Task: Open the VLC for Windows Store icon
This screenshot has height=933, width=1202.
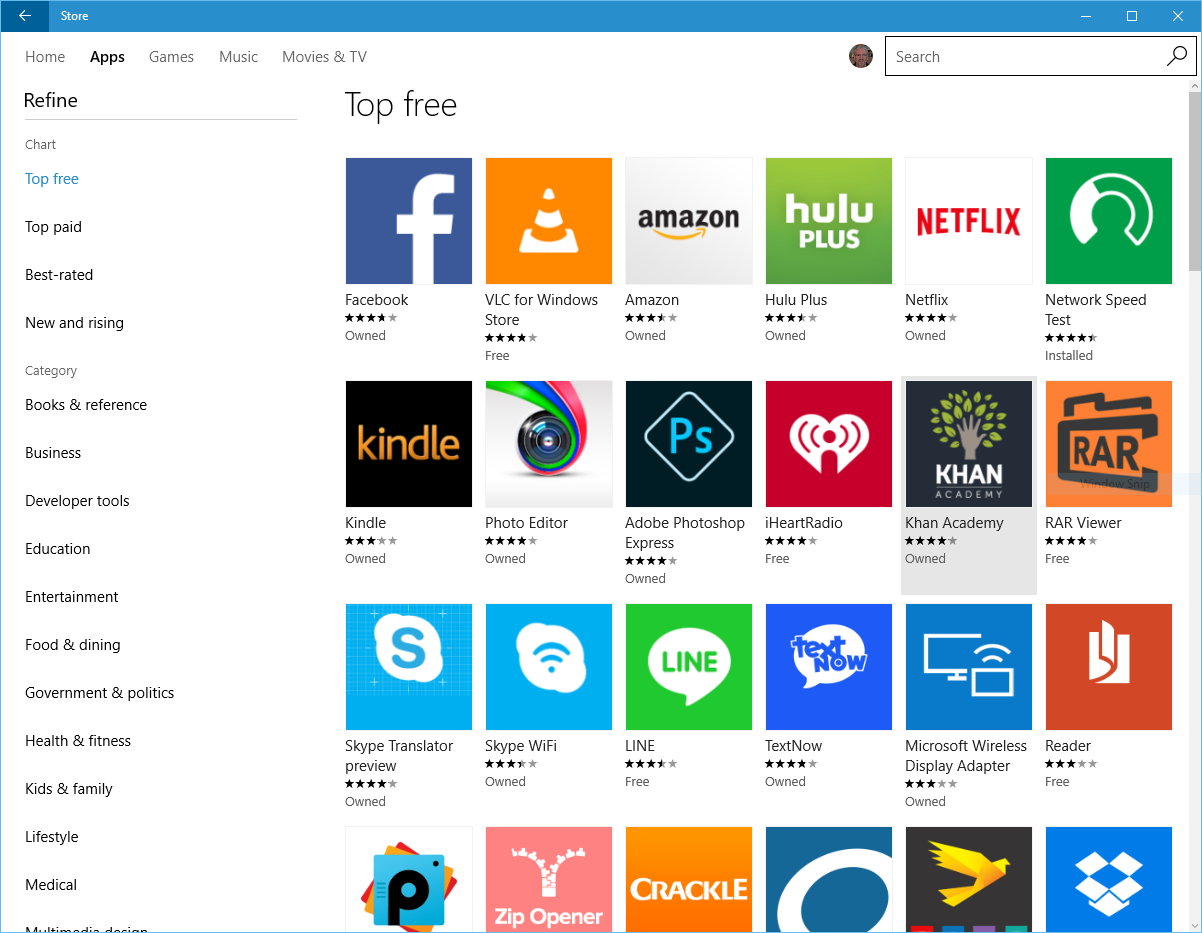Action: click(548, 221)
